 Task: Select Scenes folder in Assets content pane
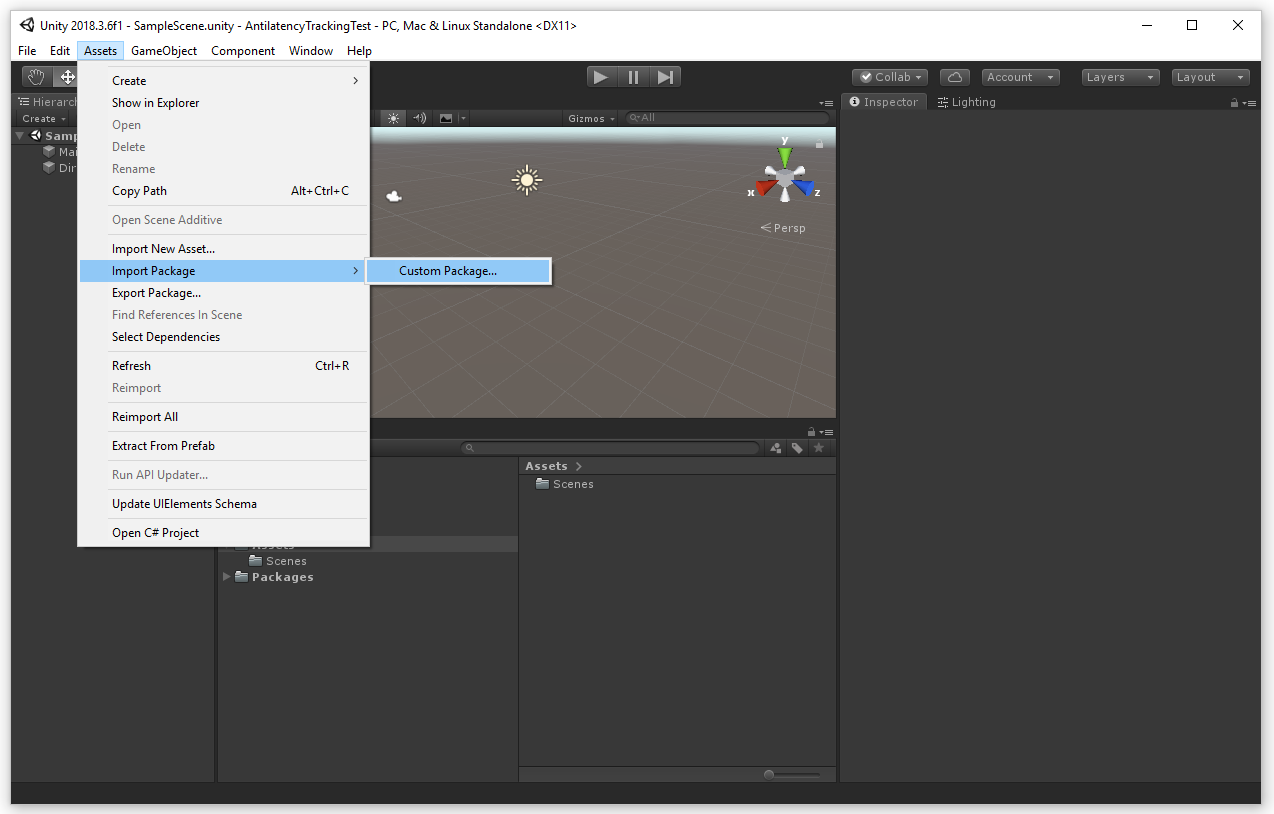(x=565, y=484)
